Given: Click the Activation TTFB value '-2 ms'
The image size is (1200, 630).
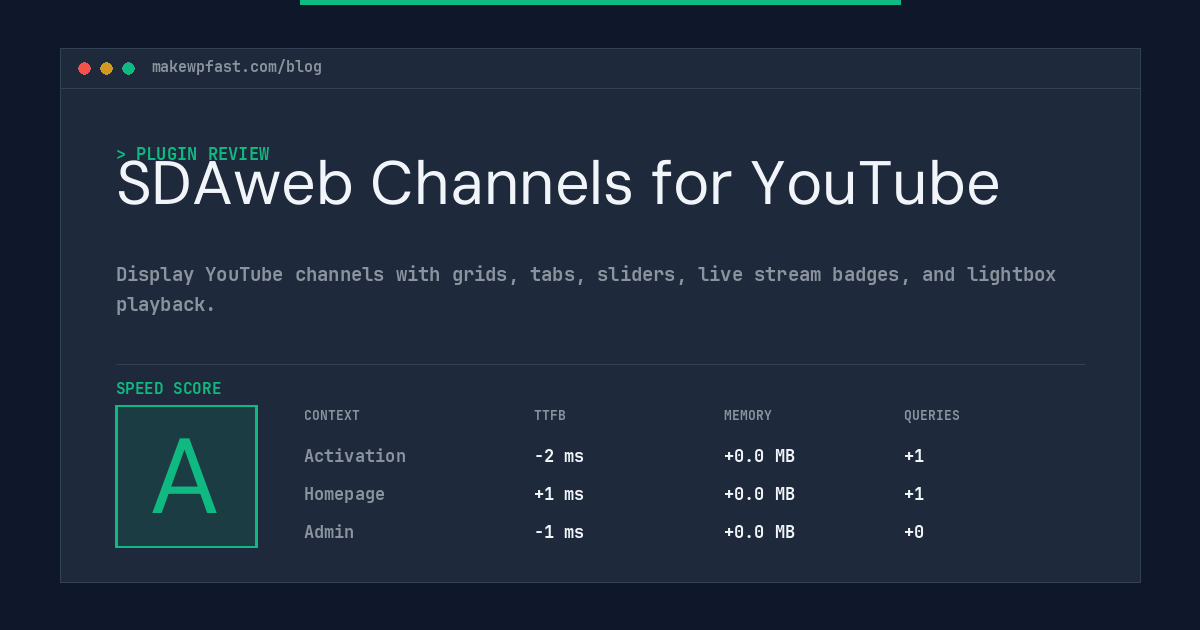Looking at the screenshot, I should (x=559, y=456).
